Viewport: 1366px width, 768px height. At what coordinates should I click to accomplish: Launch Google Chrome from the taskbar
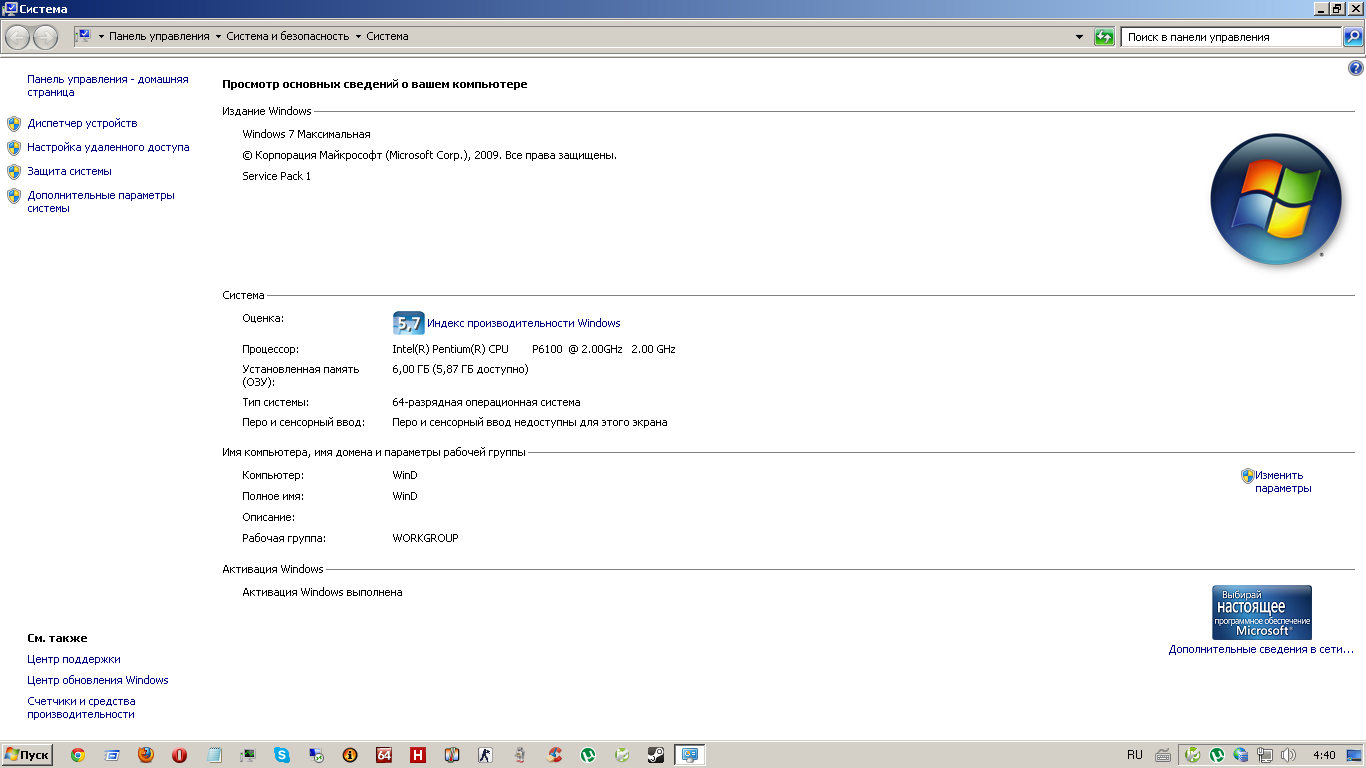pos(78,755)
